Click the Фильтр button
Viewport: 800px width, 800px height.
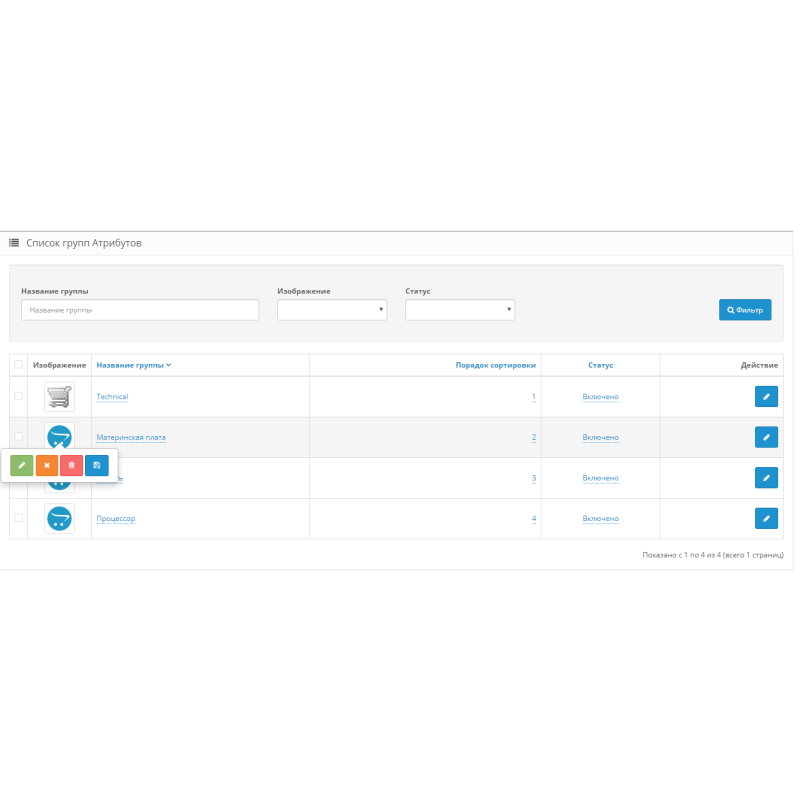pyautogui.click(x=745, y=310)
